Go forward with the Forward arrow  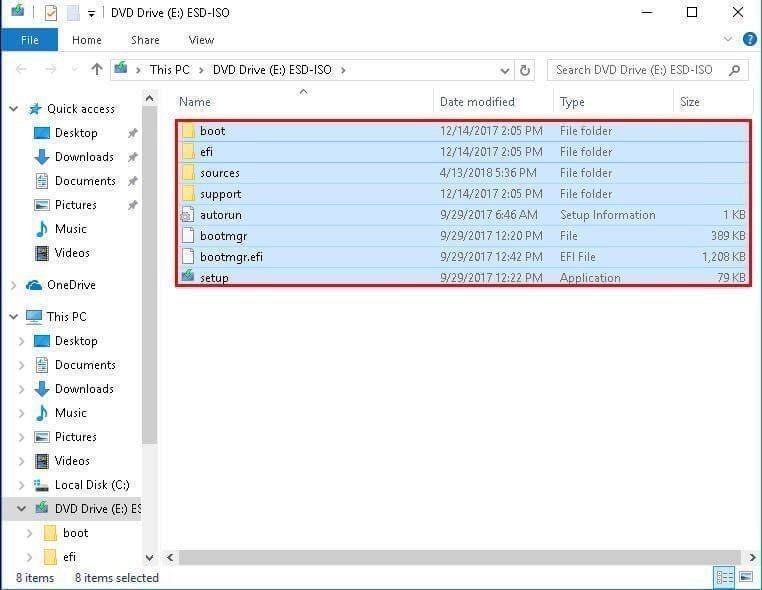pos(50,69)
